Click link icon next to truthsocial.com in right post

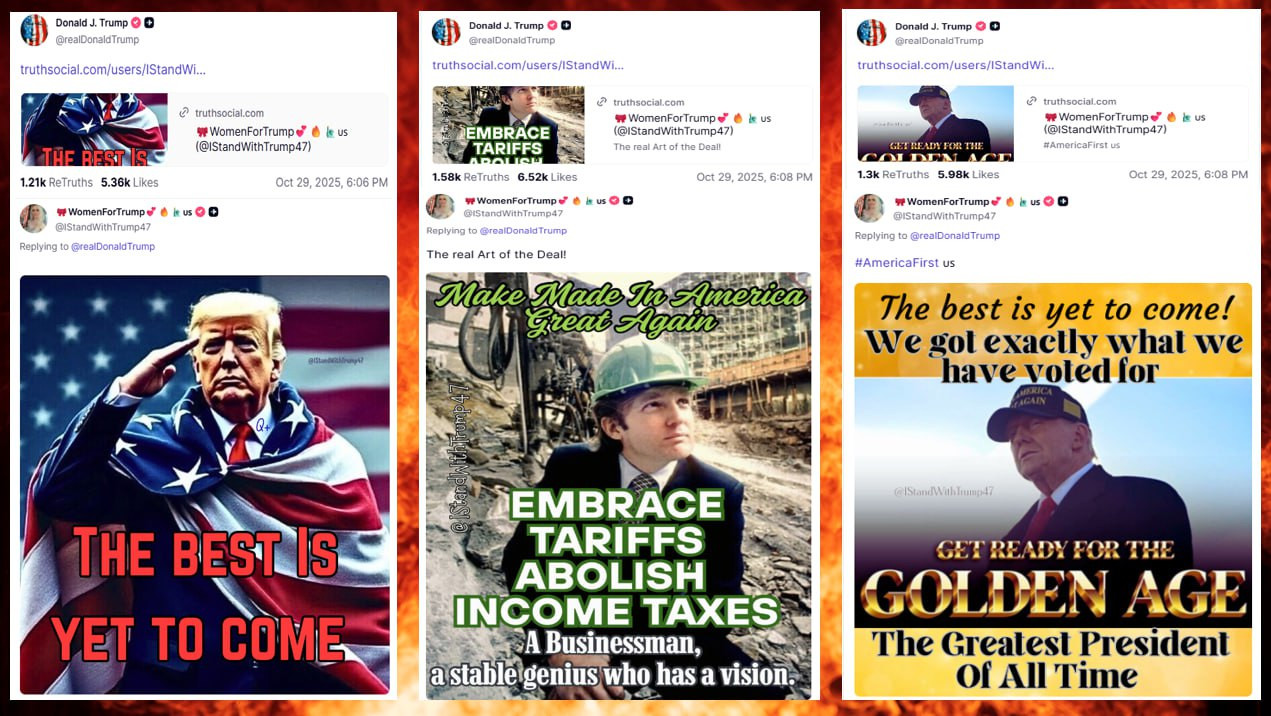[x=1032, y=101]
